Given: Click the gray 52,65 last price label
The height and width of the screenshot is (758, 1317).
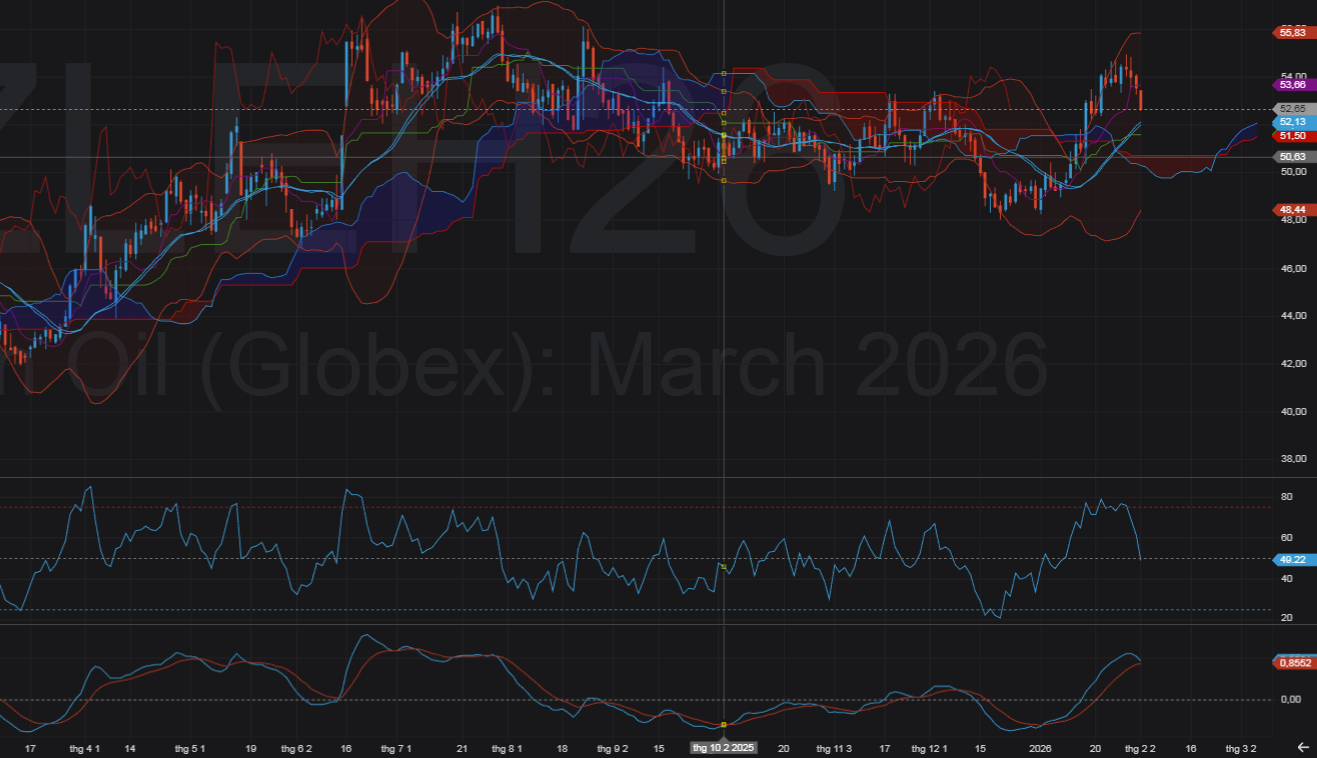Looking at the screenshot, I should 1293,108.
